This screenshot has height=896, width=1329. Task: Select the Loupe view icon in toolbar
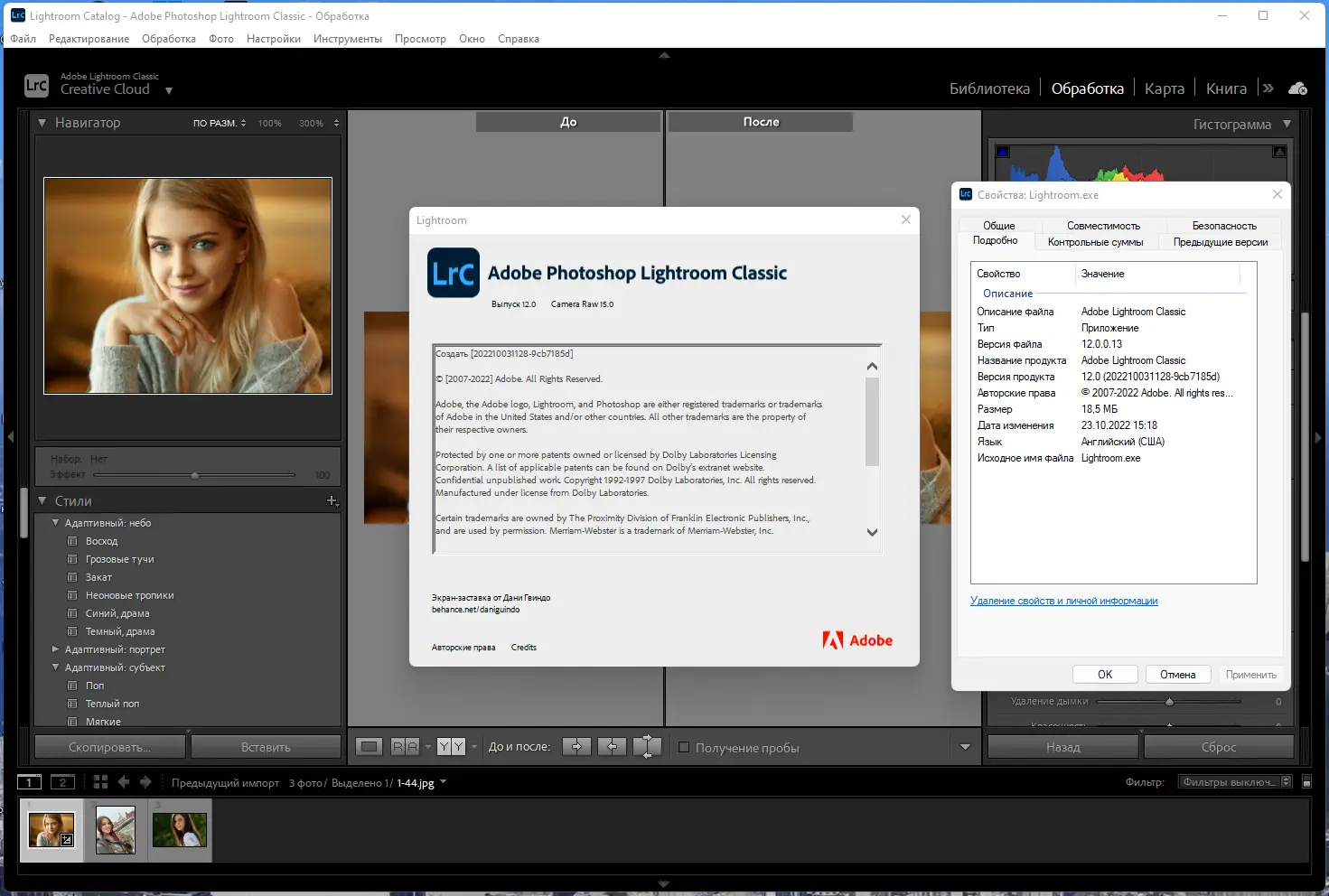click(369, 746)
